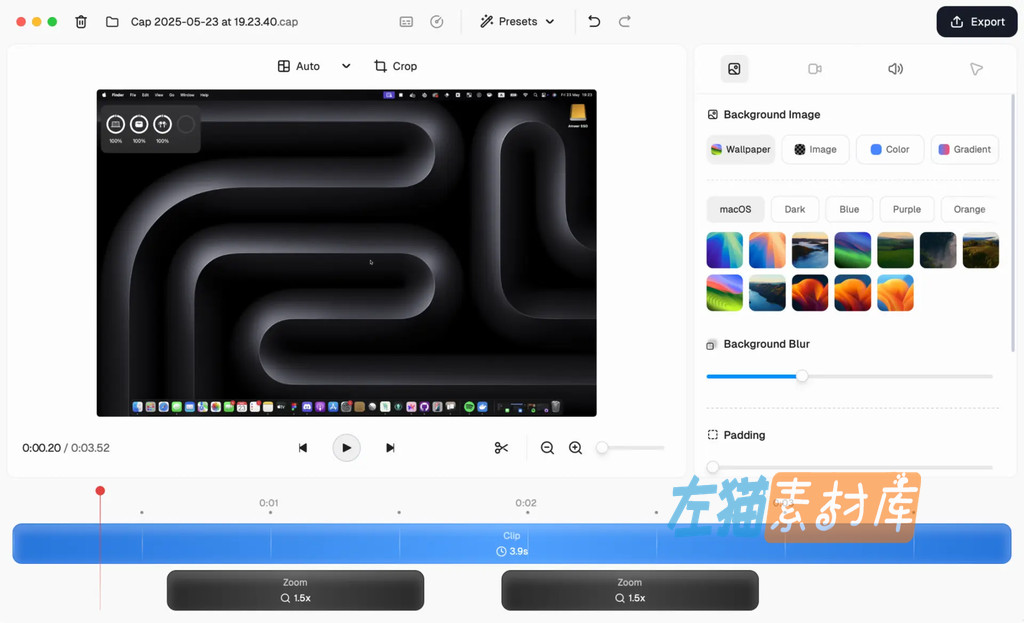Click the recording file name in the title bar
This screenshot has width=1024, height=623.
214,22
